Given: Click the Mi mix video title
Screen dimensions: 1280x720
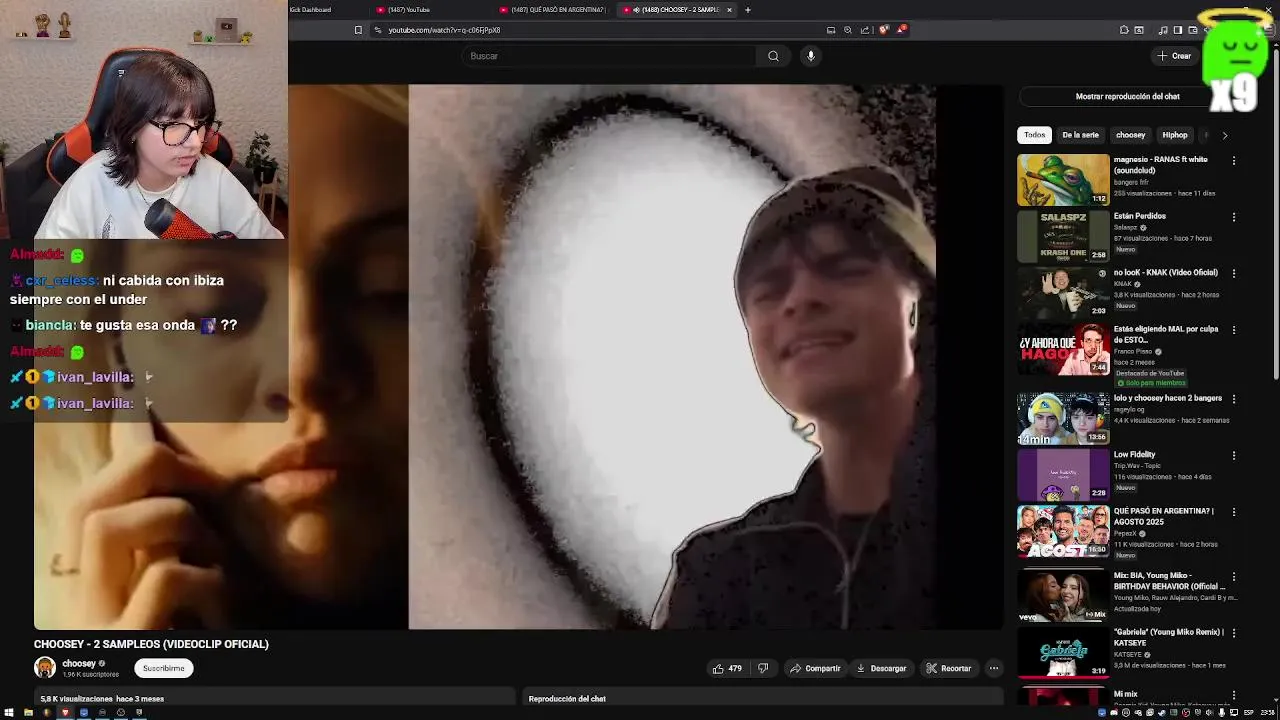Looking at the screenshot, I should (x=1125, y=694).
